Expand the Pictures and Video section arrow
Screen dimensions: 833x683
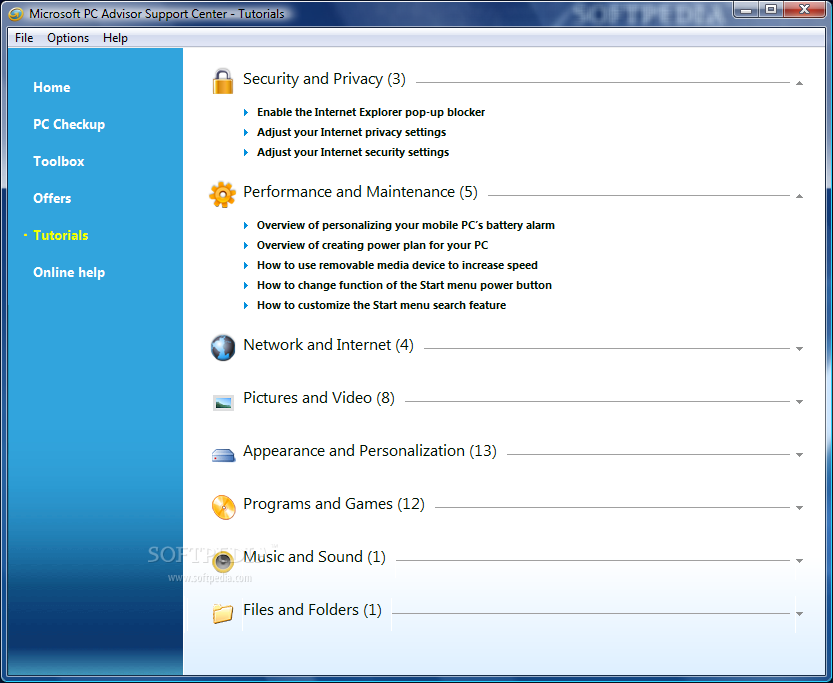799,402
